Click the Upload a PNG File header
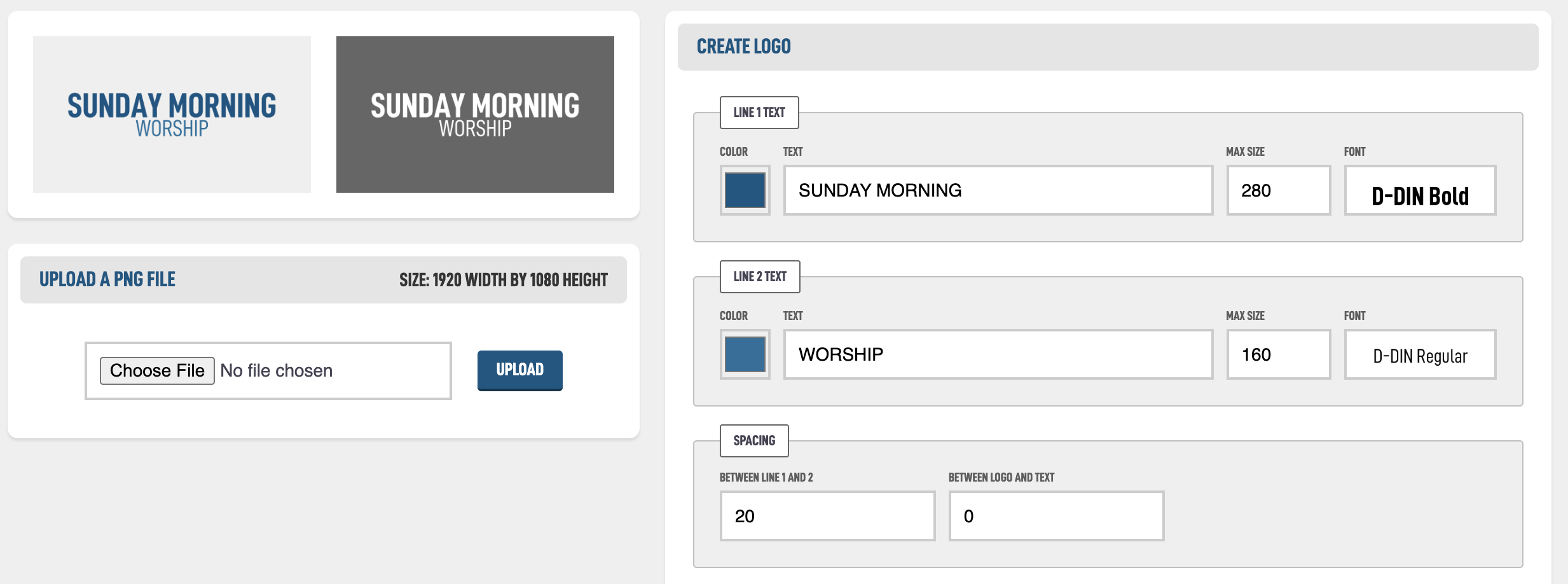The image size is (1568, 584). click(x=324, y=280)
